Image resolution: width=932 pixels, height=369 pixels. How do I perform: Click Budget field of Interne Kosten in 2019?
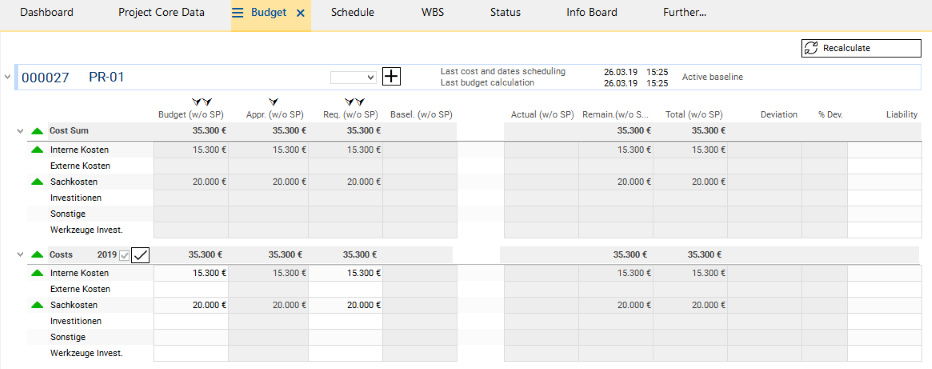(191, 273)
